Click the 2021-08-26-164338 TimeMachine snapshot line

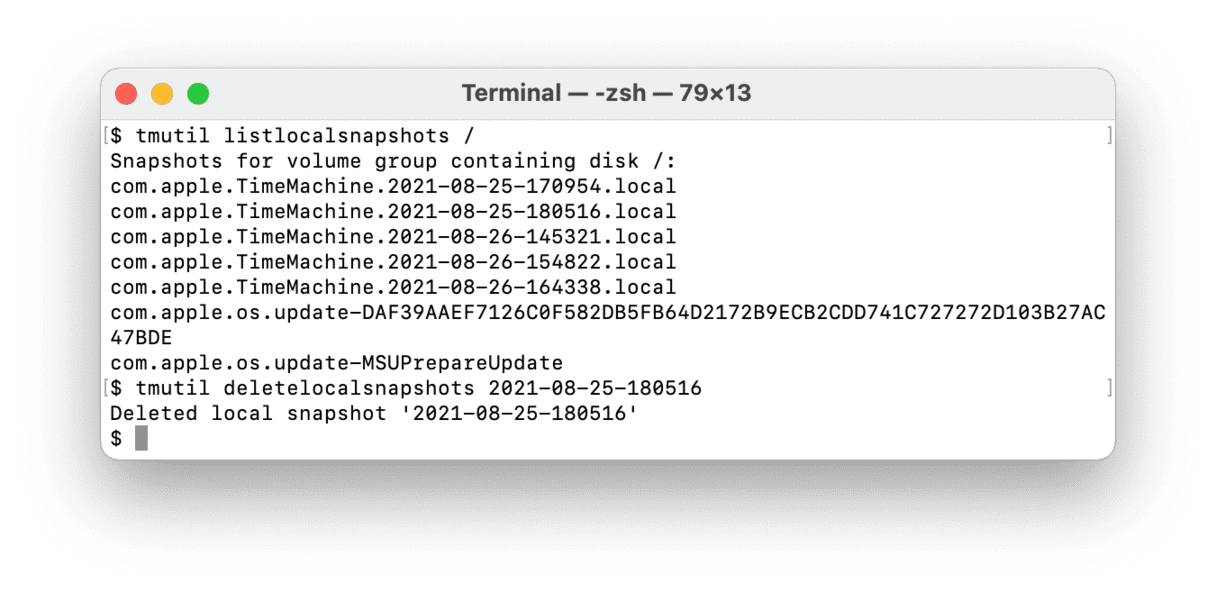(x=393, y=287)
